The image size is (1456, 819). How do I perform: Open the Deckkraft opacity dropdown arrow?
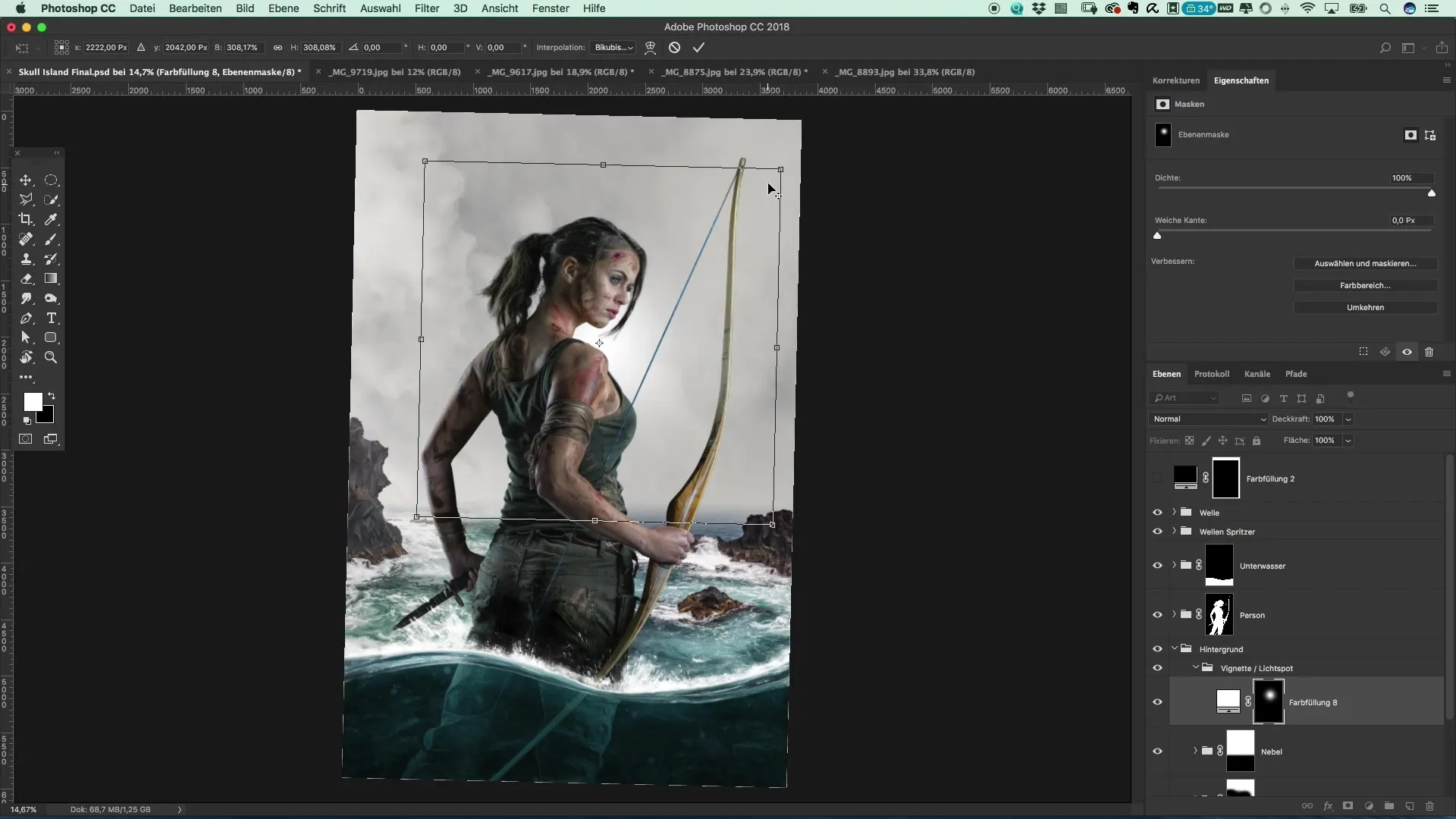point(1348,419)
